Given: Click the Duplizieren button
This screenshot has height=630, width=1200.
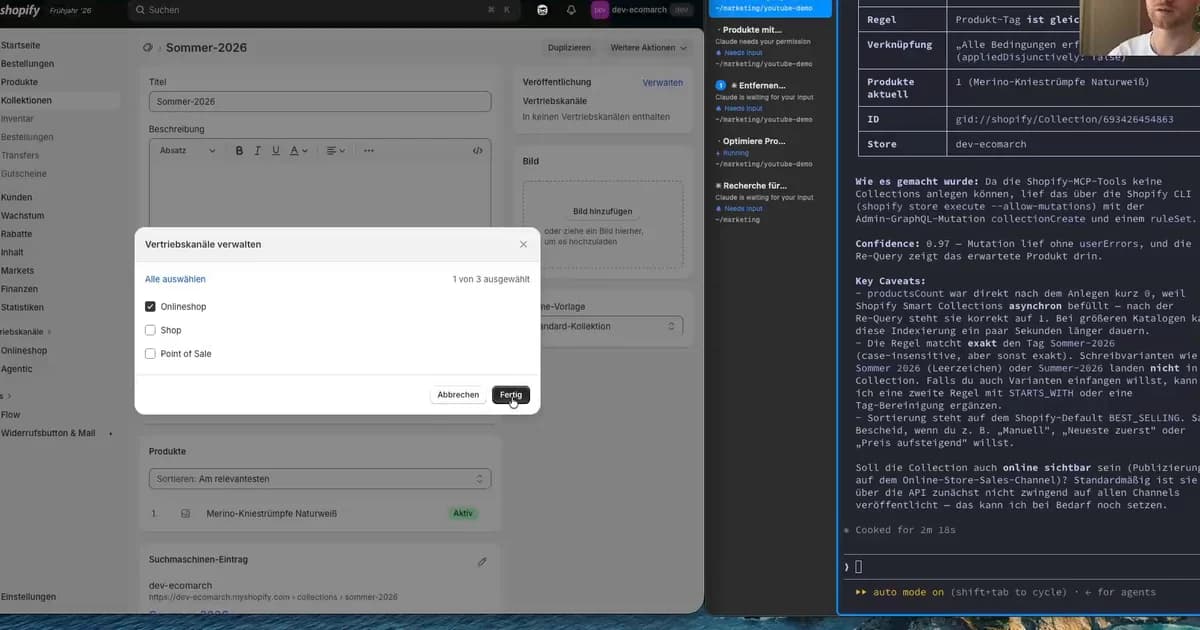Looking at the screenshot, I should tap(570, 48).
